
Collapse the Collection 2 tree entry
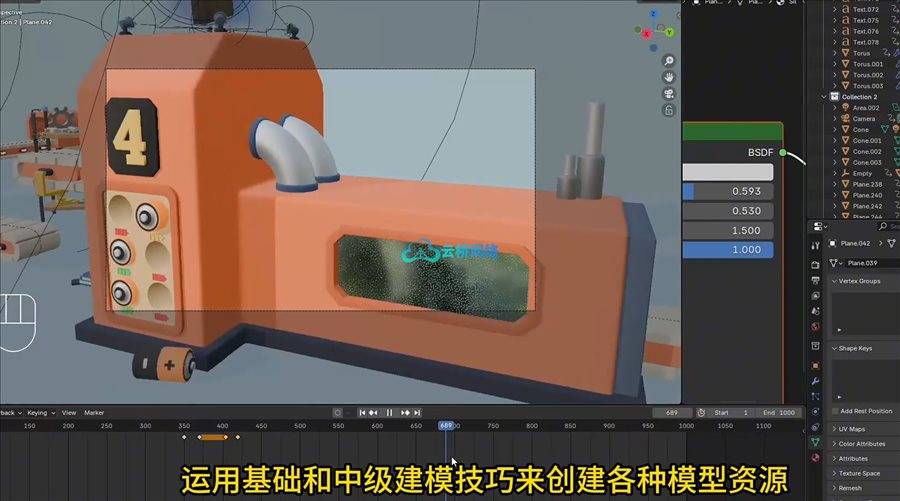pos(825,97)
